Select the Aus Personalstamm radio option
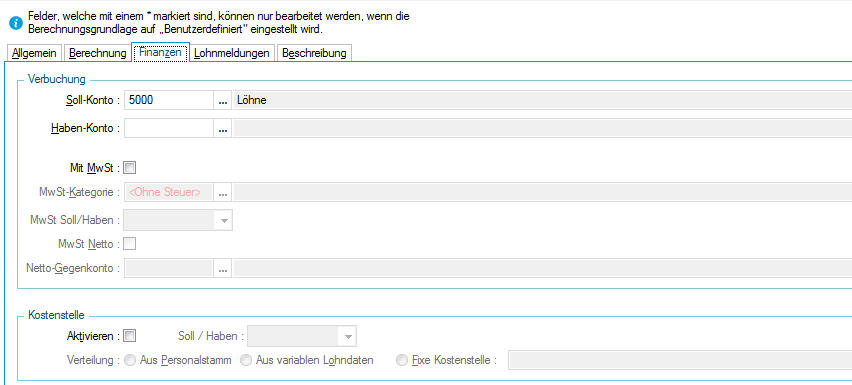852x385 pixels. pyautogui.click(x=130, y=360)
